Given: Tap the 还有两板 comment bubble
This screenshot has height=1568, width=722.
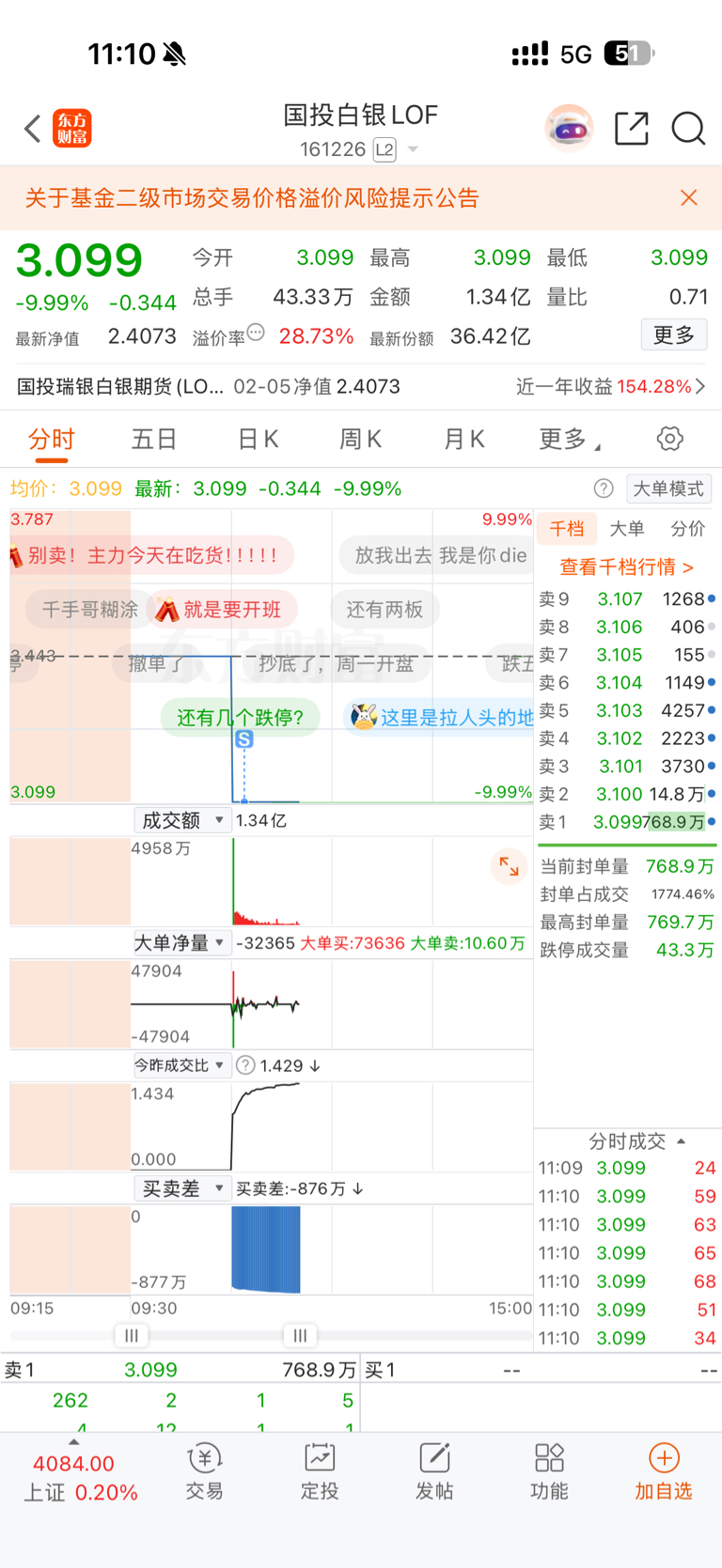Looking at the screenshot, I should pyautogui.click(x=385, y=610).
